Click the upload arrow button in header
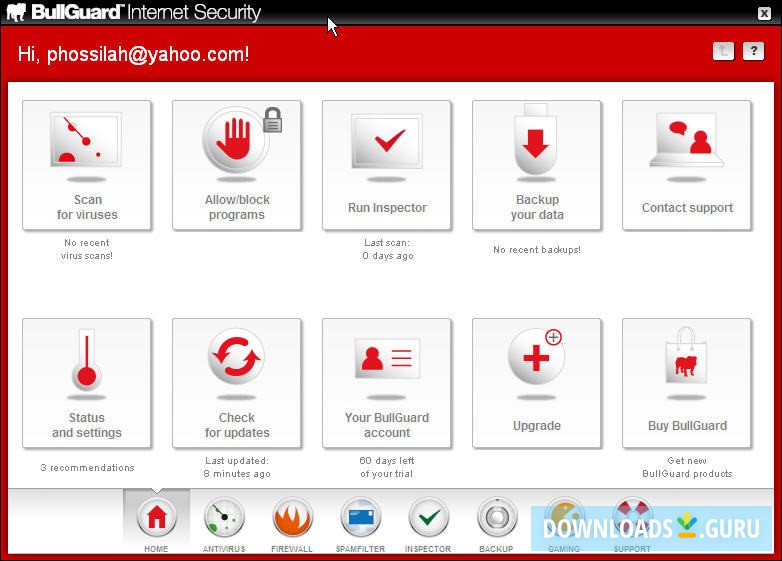 tap(723, 50)
